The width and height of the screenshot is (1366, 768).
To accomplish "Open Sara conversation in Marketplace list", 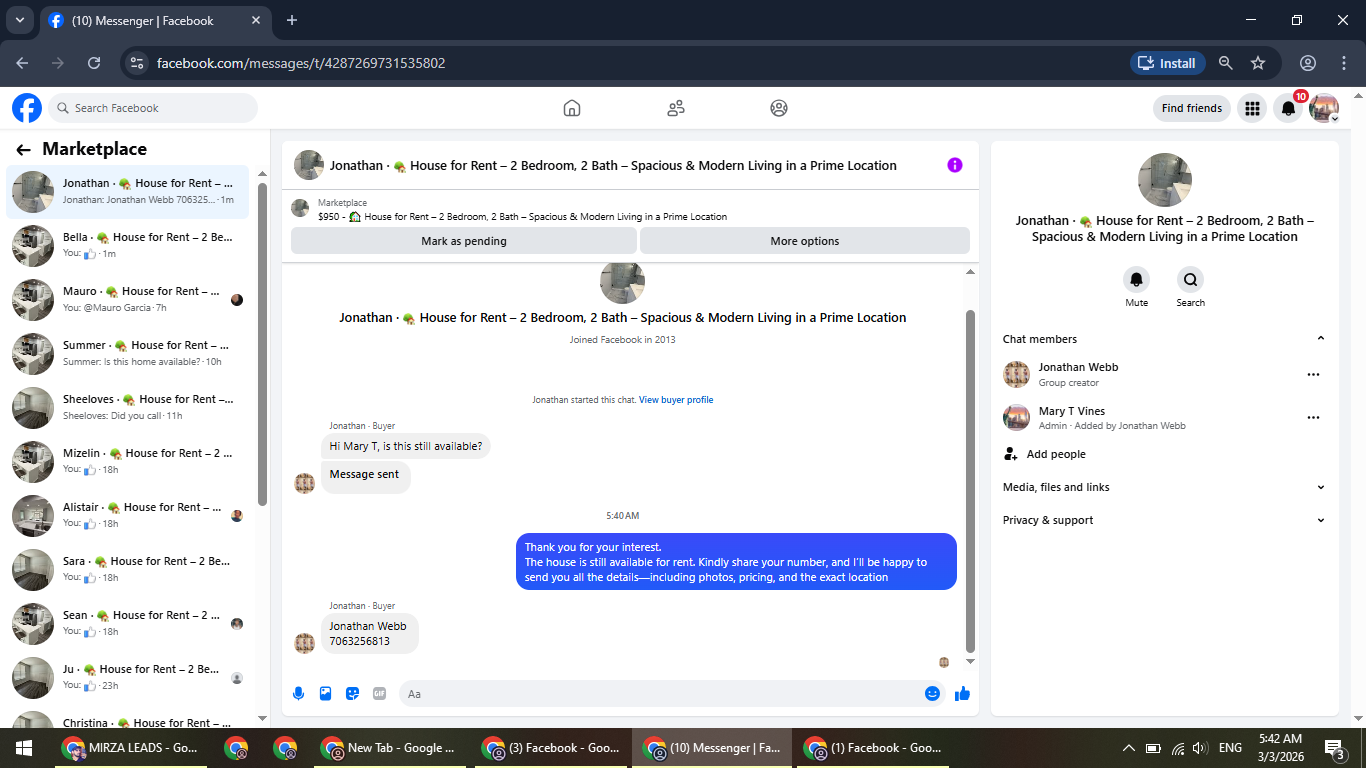I will click(x=128, y=570).
